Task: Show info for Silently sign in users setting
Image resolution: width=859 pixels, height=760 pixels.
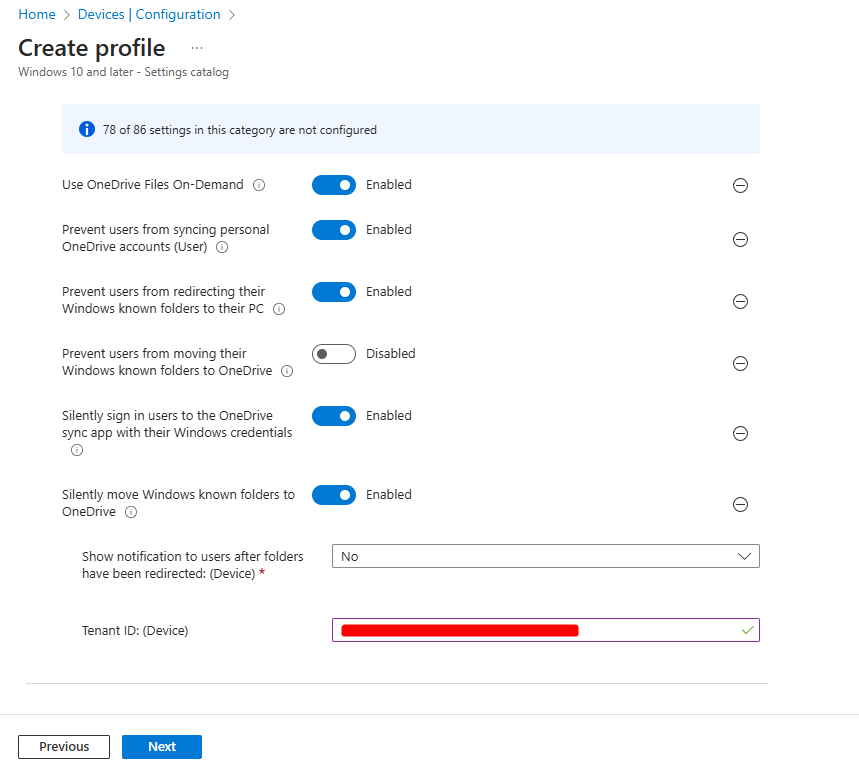Action: coord(77,450)
